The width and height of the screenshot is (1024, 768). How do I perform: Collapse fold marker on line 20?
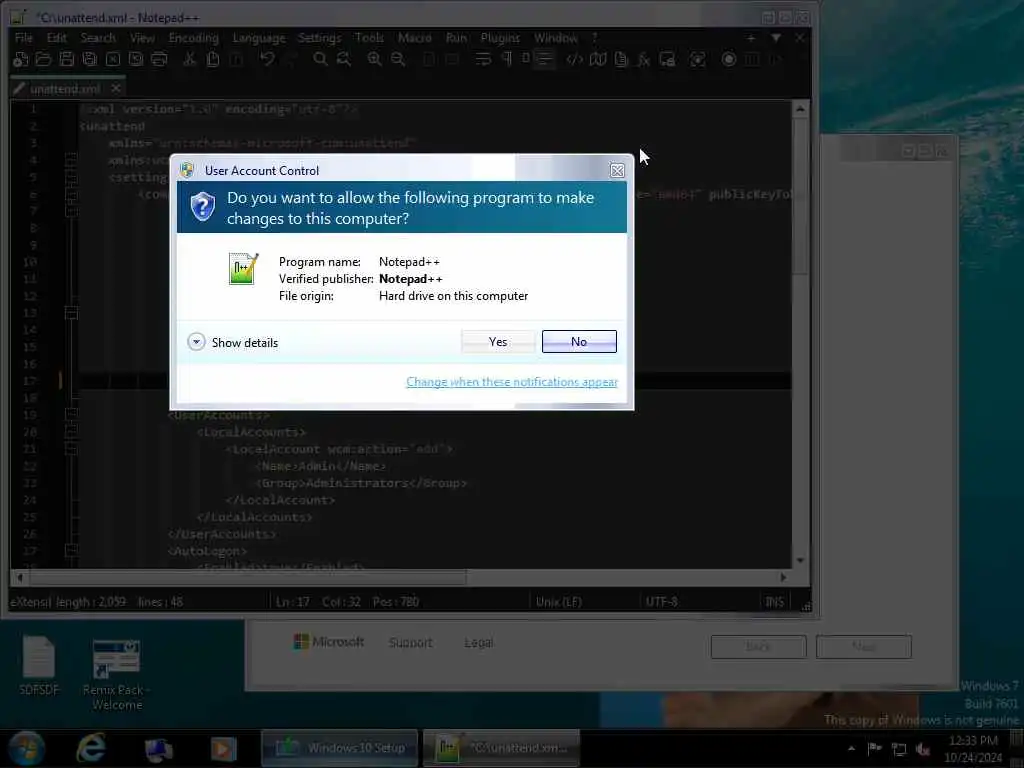tap(71, 432)
